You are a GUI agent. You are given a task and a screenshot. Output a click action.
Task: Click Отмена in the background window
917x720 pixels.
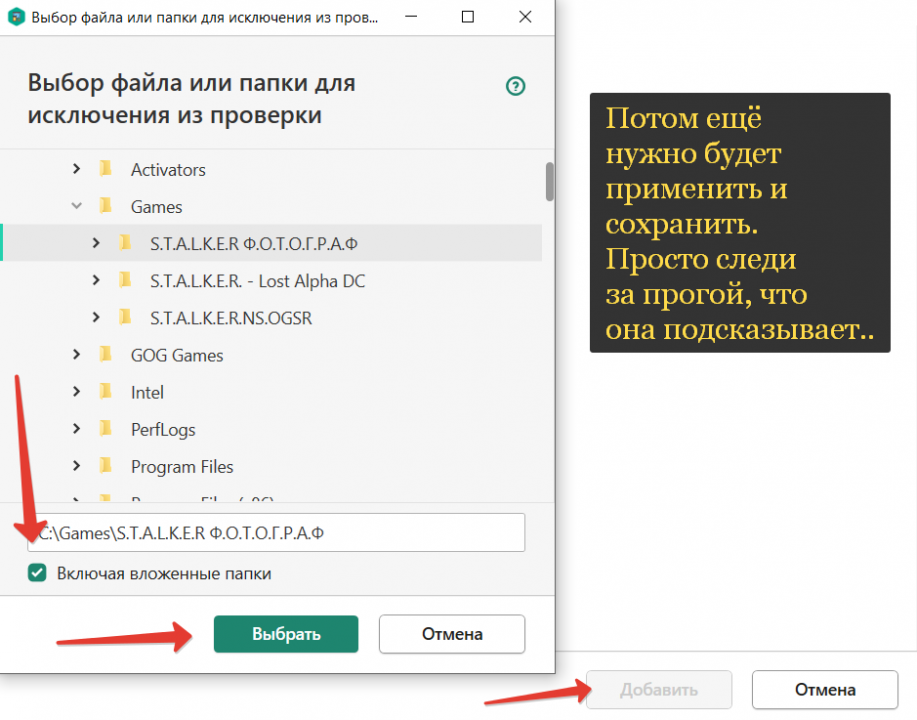click(x=825, y=690)
